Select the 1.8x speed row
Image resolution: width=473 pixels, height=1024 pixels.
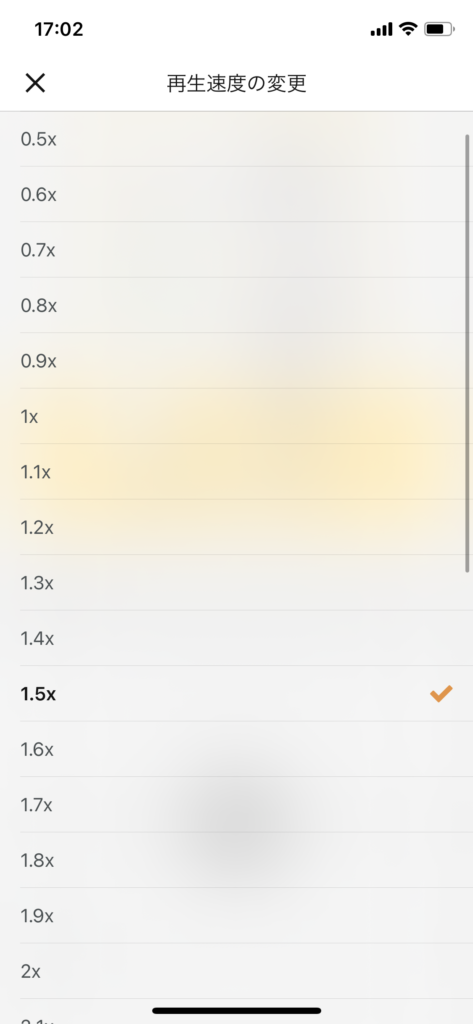(236, 861)
